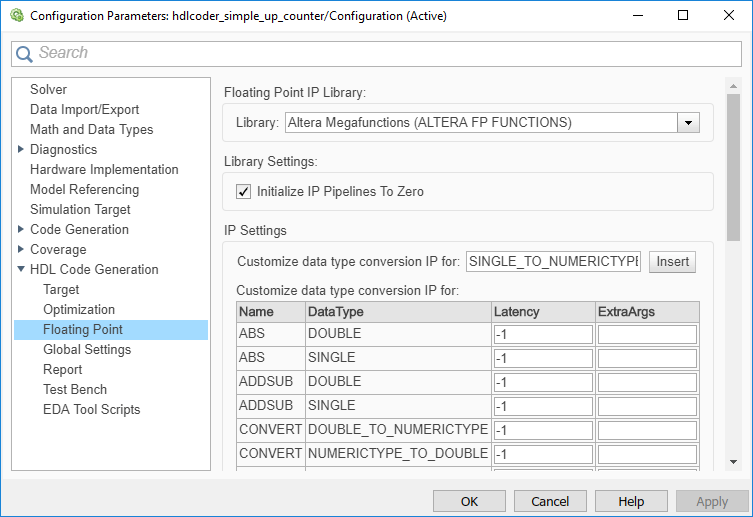The height and width of the screenshot is (517, 753).
Task: Select the Optimization tree item
Action: coord(79,309)
